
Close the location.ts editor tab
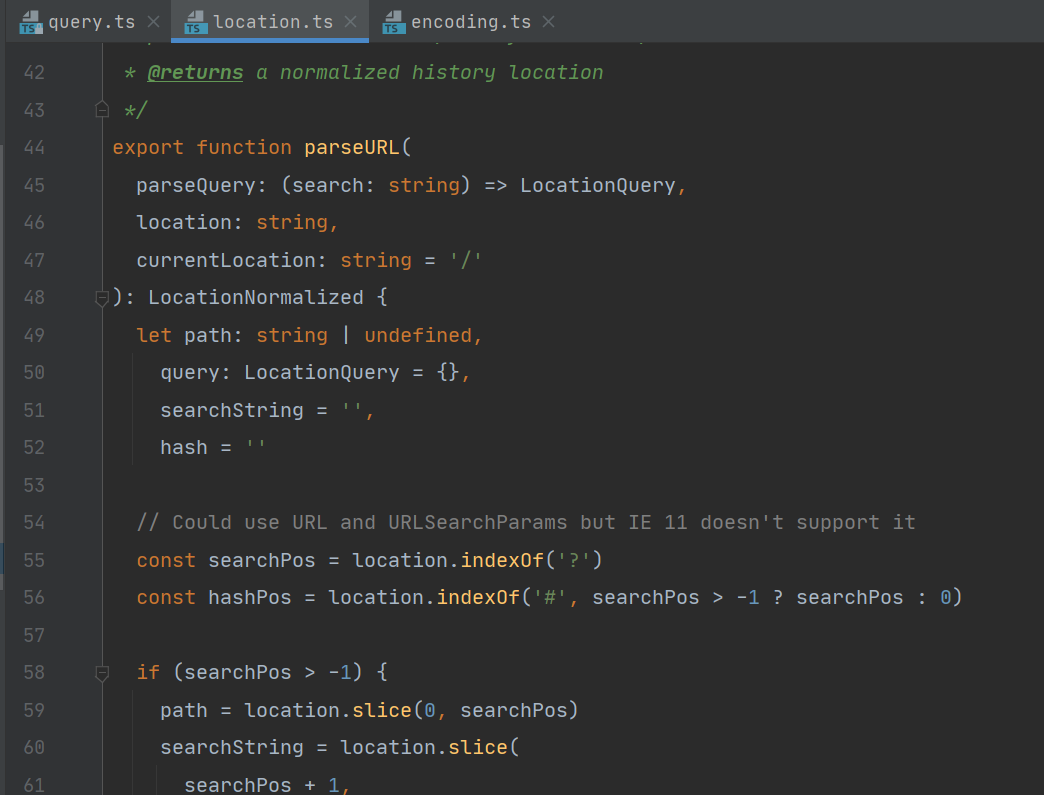351,22
